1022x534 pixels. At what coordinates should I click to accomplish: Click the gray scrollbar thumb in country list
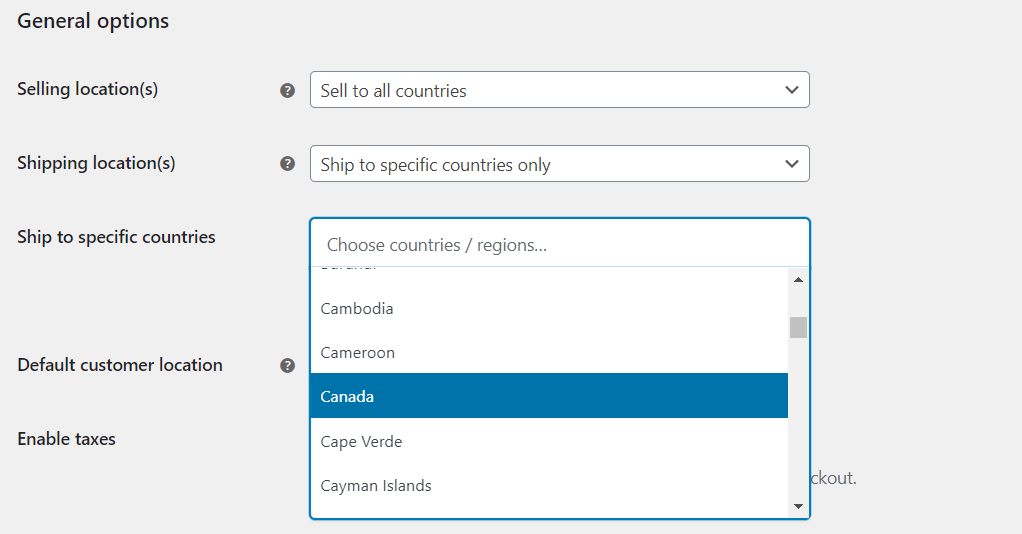click(798, 327)
